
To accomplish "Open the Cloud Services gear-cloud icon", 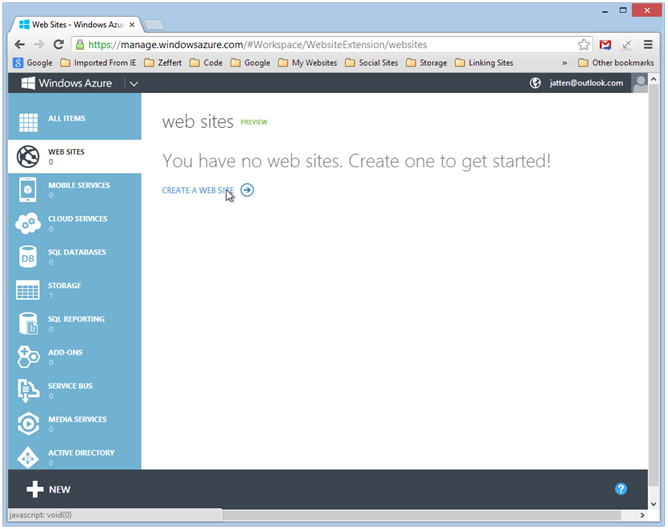I will pos(28,223).
